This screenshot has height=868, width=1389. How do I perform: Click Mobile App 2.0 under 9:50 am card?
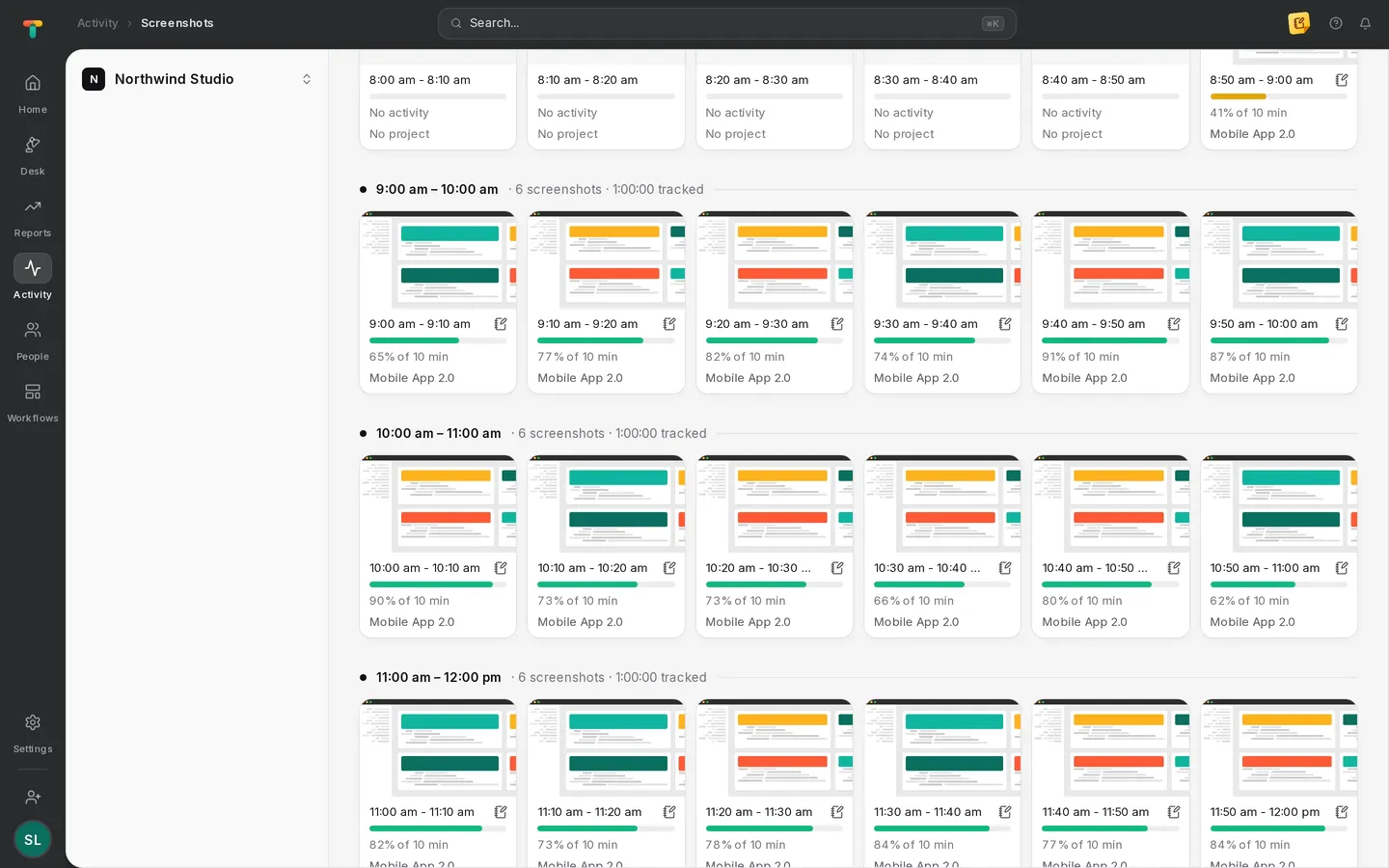1252,378
